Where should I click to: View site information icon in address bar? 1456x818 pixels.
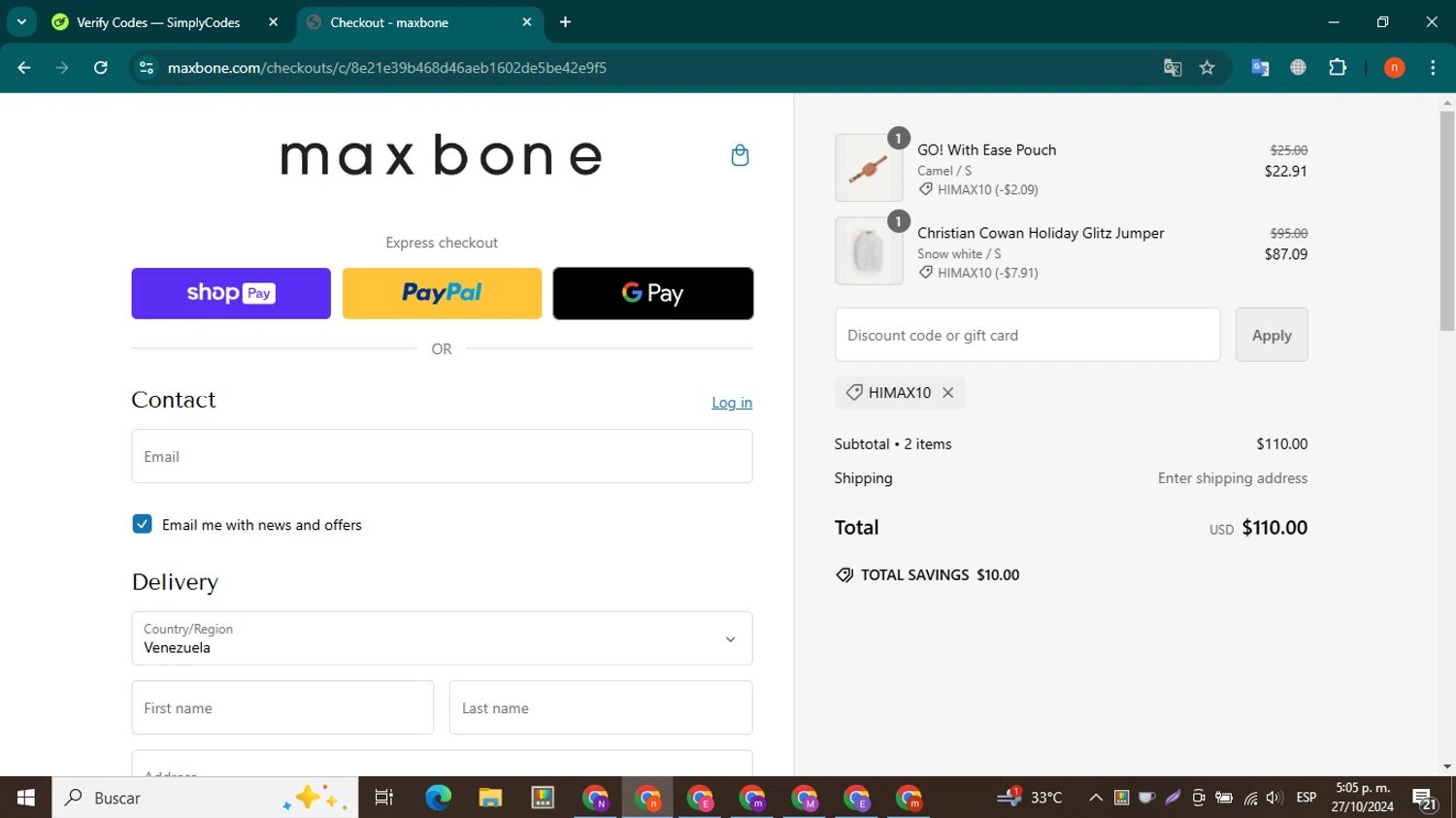147,68
